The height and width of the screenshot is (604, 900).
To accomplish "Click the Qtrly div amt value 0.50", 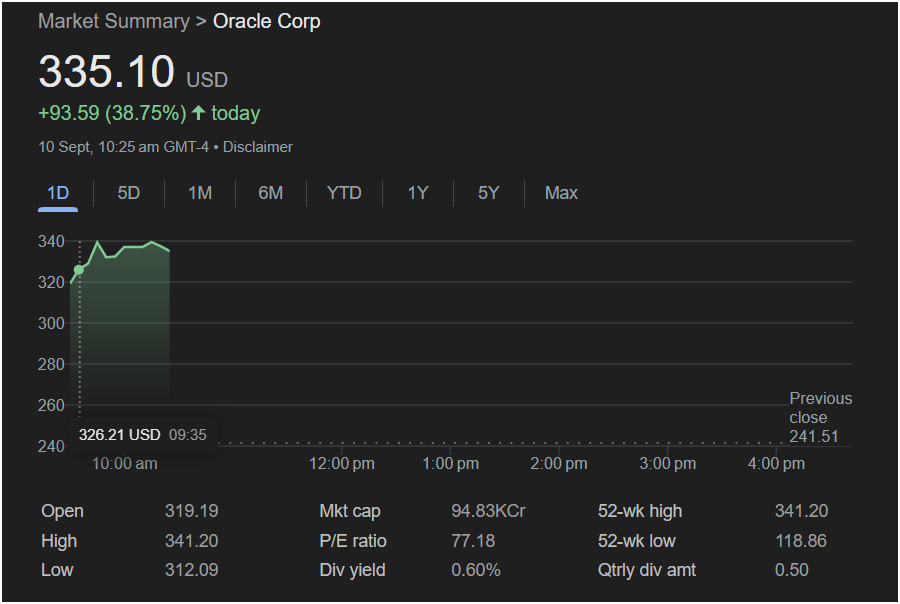I will tap(792, 570).
